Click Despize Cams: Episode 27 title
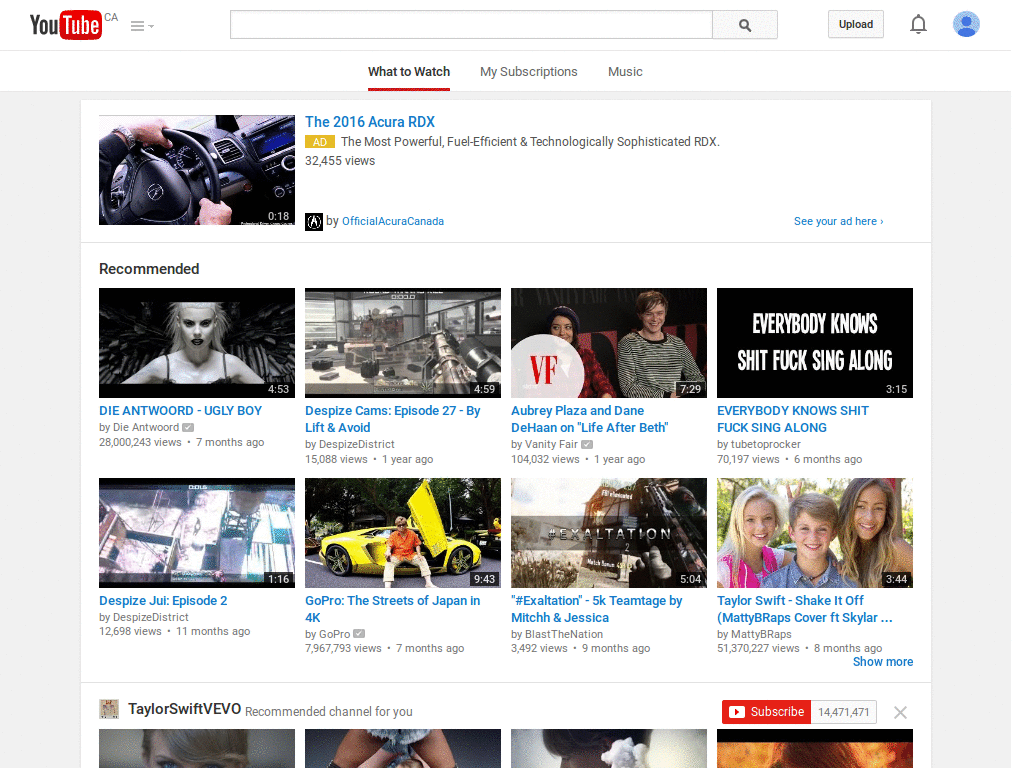This screenshot has height=768, width=1024. pos(392,419)
